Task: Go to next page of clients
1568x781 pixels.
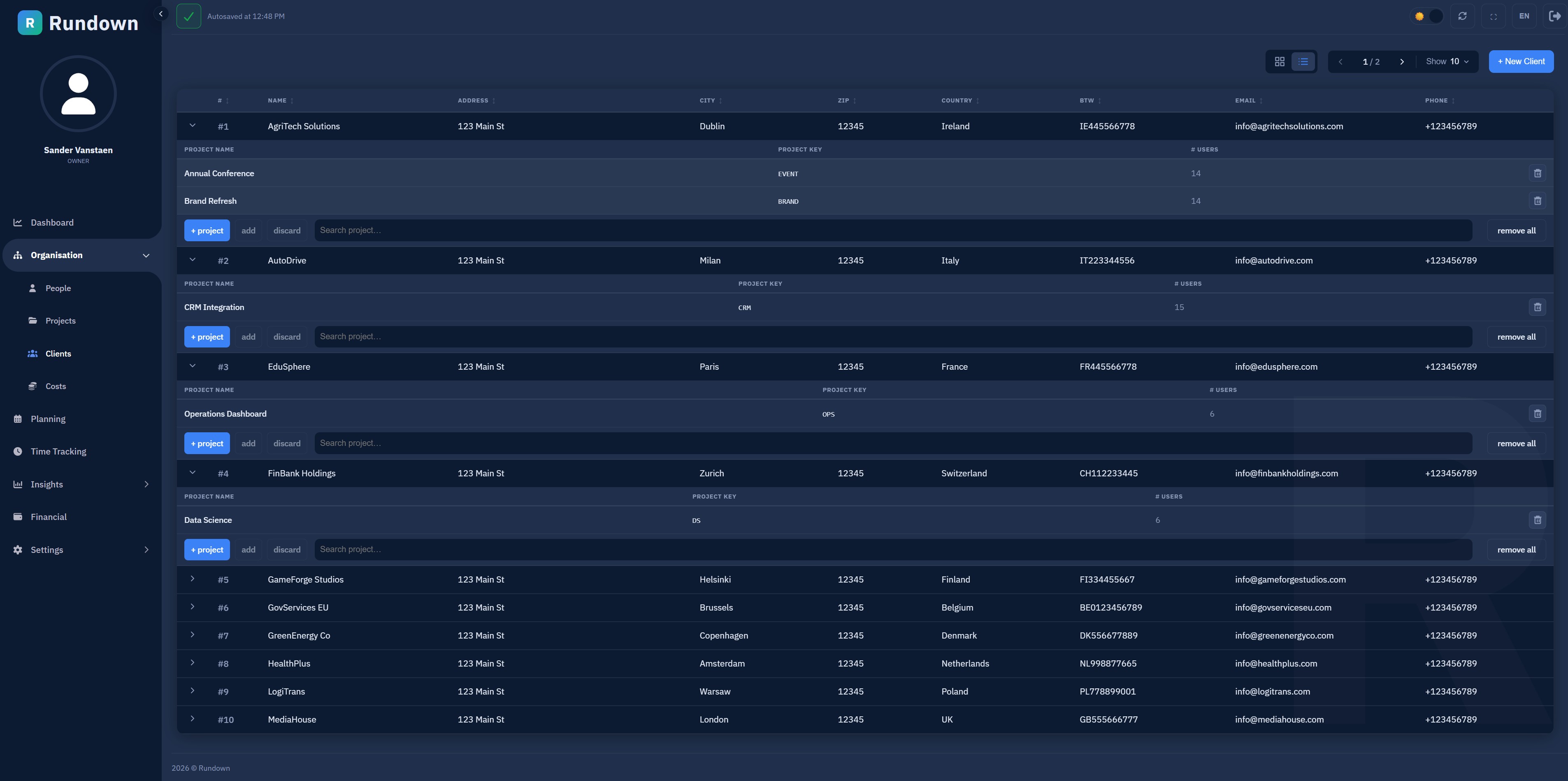Action: (x=1402, y=61)
